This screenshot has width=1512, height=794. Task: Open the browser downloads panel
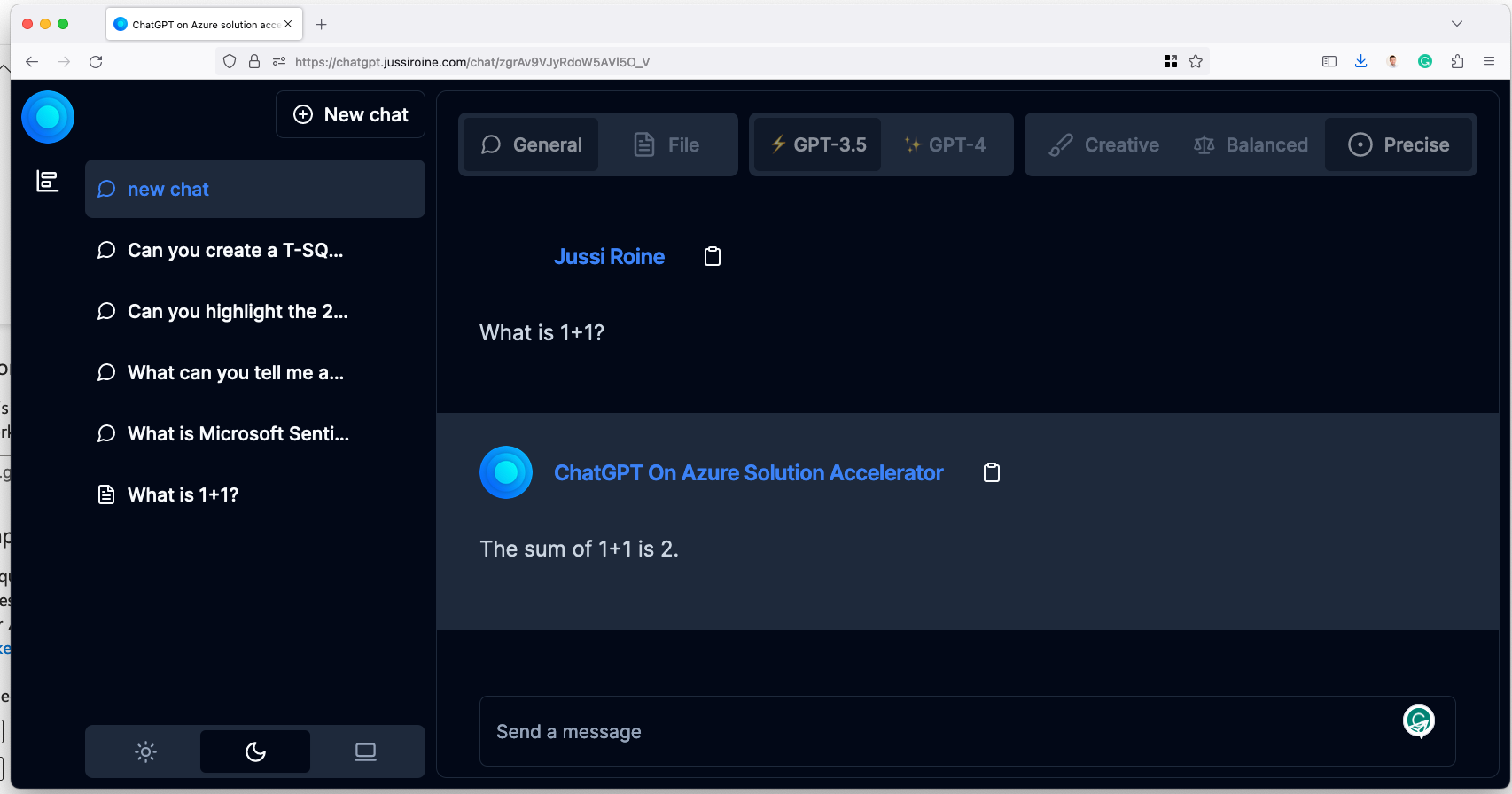pos(1361,61)
